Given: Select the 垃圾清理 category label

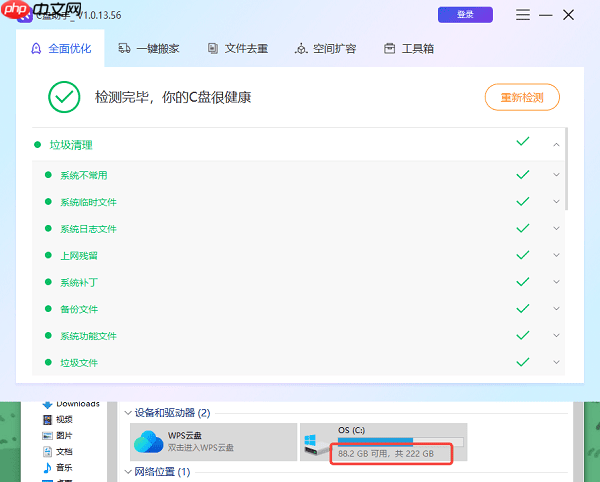Looking at the screenshot, I should pos(71,145).
